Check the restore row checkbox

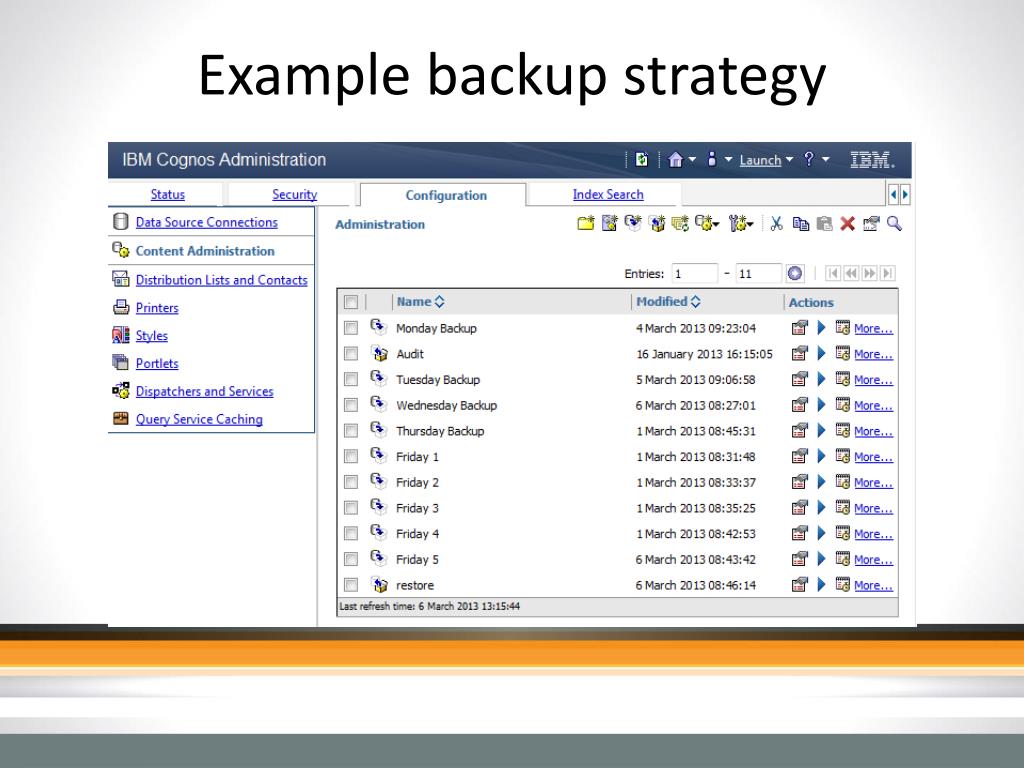point(351,585)
